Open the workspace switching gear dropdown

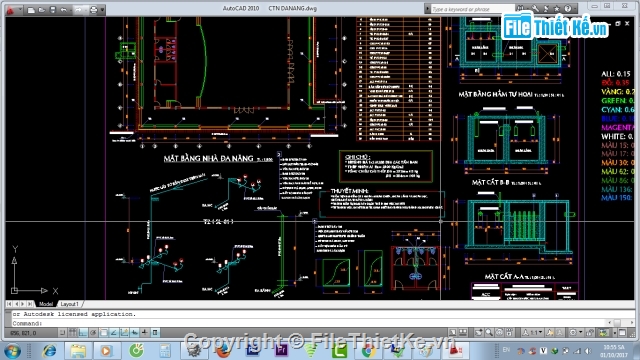[575, 333]
